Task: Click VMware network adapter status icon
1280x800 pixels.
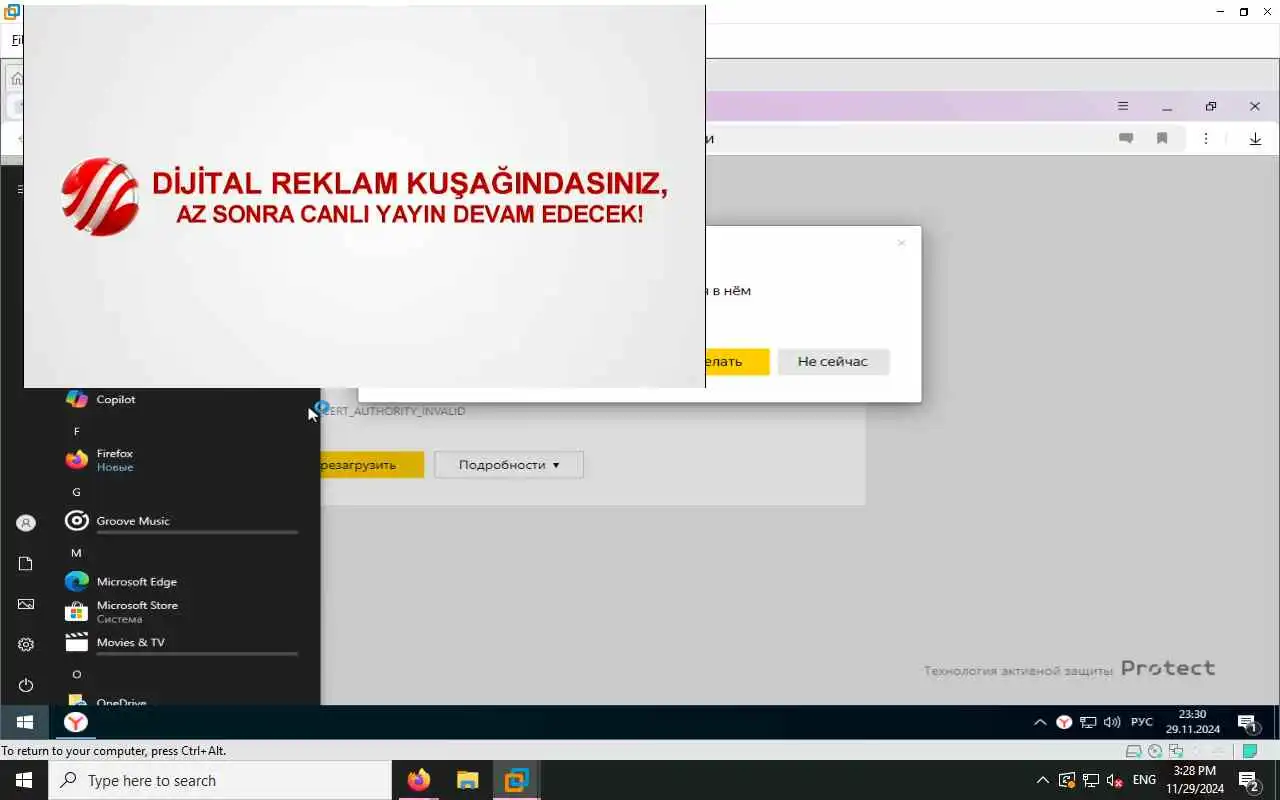Action: click(1177, 751)
